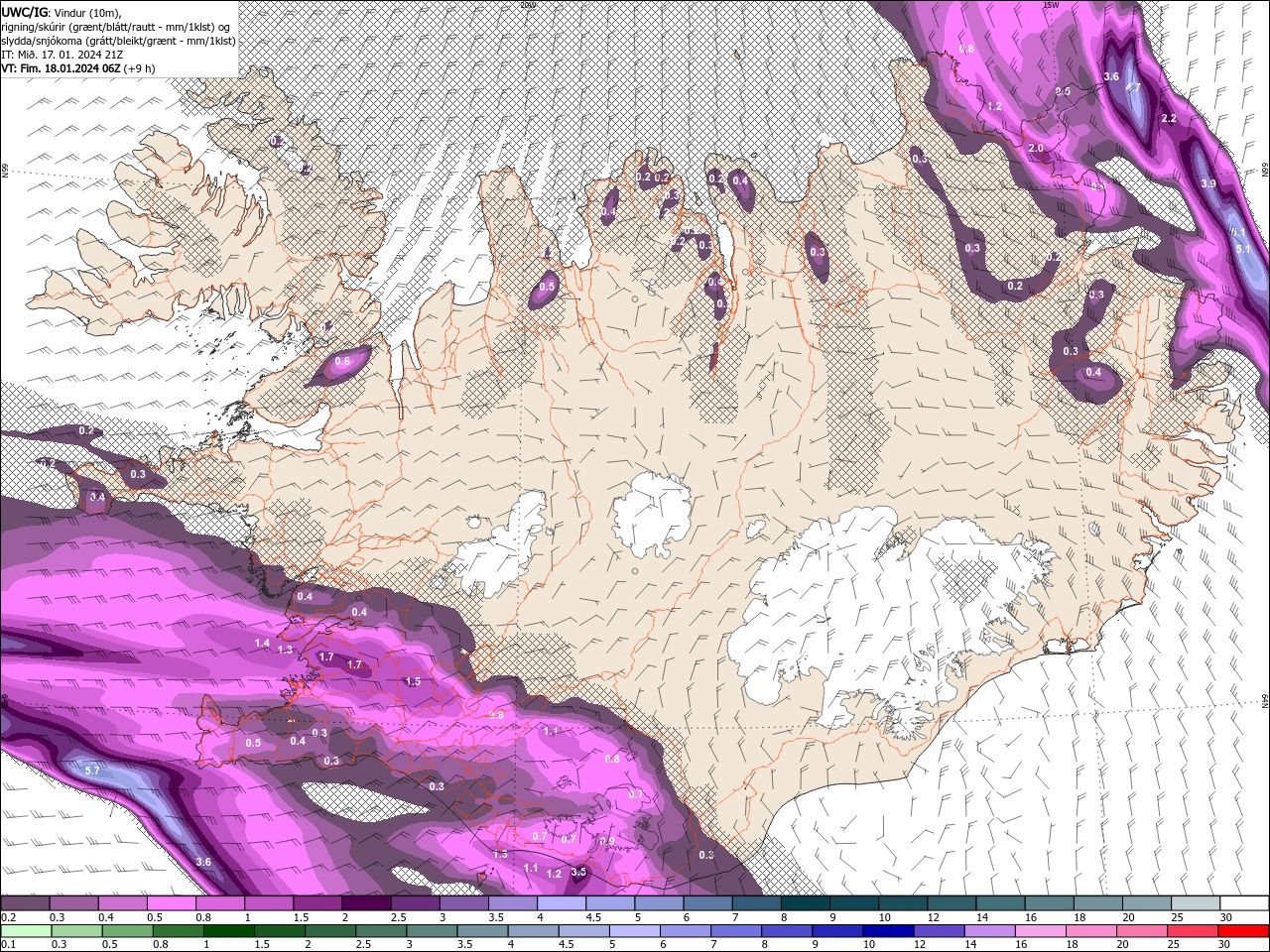Image resolution: width=1270 pixels, height=952 pixels.
Task: Click the 'UWC/IG: Vindur (10m),' title line
Action: 61,12
